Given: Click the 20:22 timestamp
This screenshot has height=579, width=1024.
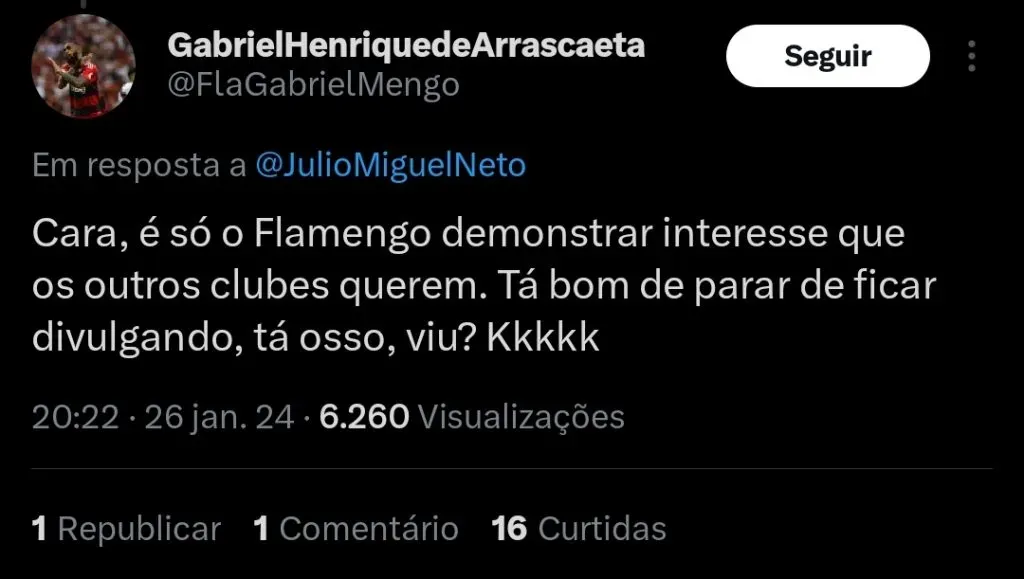Looking at the screenshot, I should click(x=75, y=417).
